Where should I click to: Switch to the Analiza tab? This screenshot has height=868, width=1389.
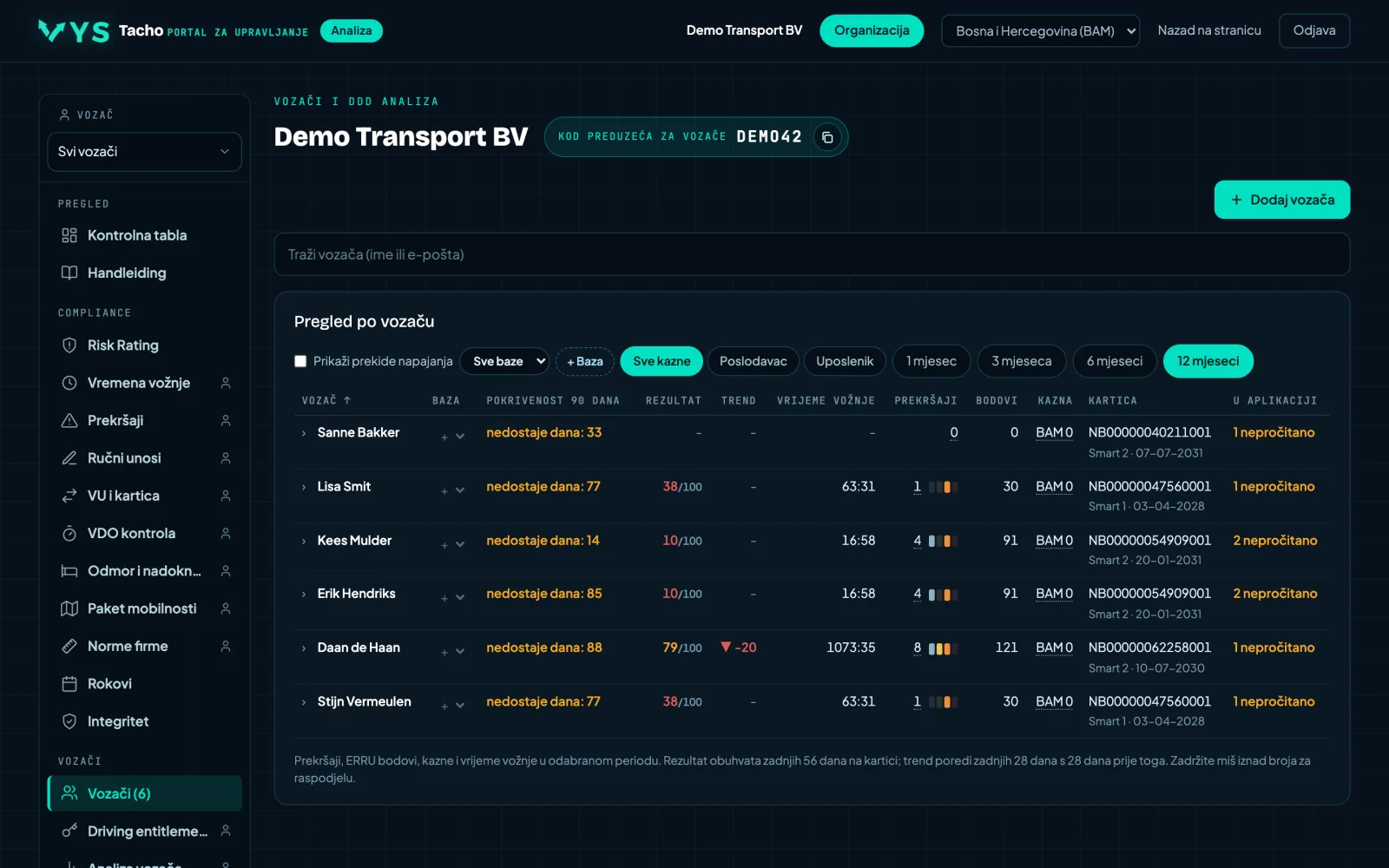tap(351, 30)
